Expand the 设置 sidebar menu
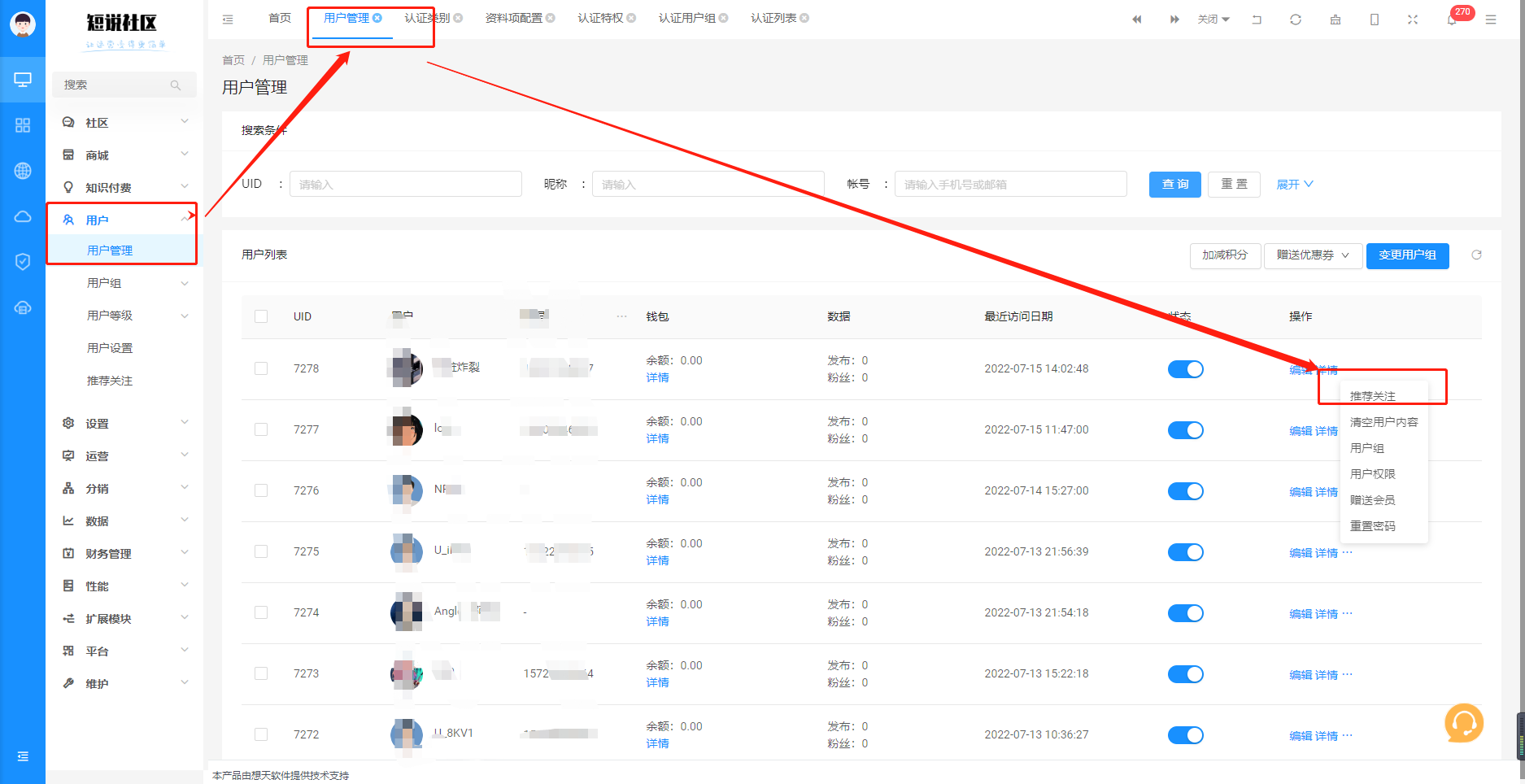 click(124, 424)
